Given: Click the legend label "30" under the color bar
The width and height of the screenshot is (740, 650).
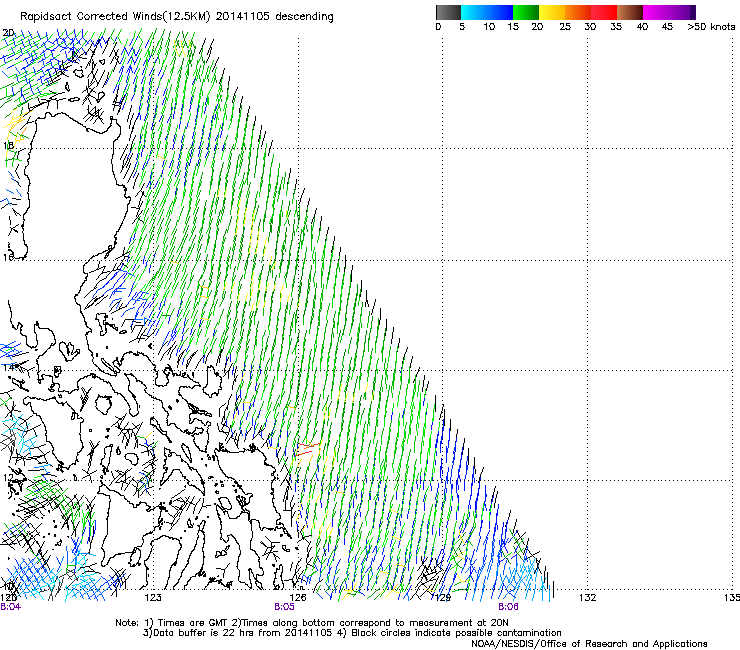Looking at the screenshot, I should click(590, 27).
